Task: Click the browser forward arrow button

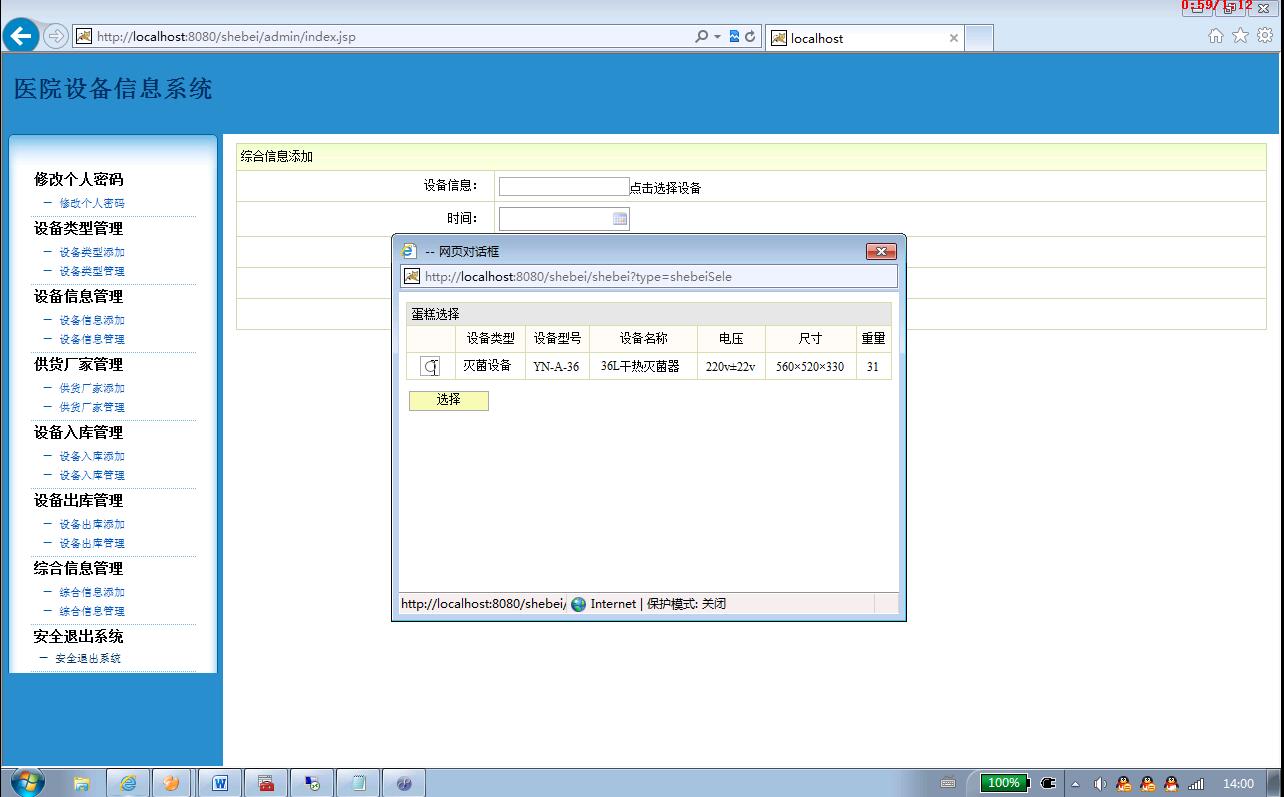Action: pyautogui.click(x=56, y=37)
